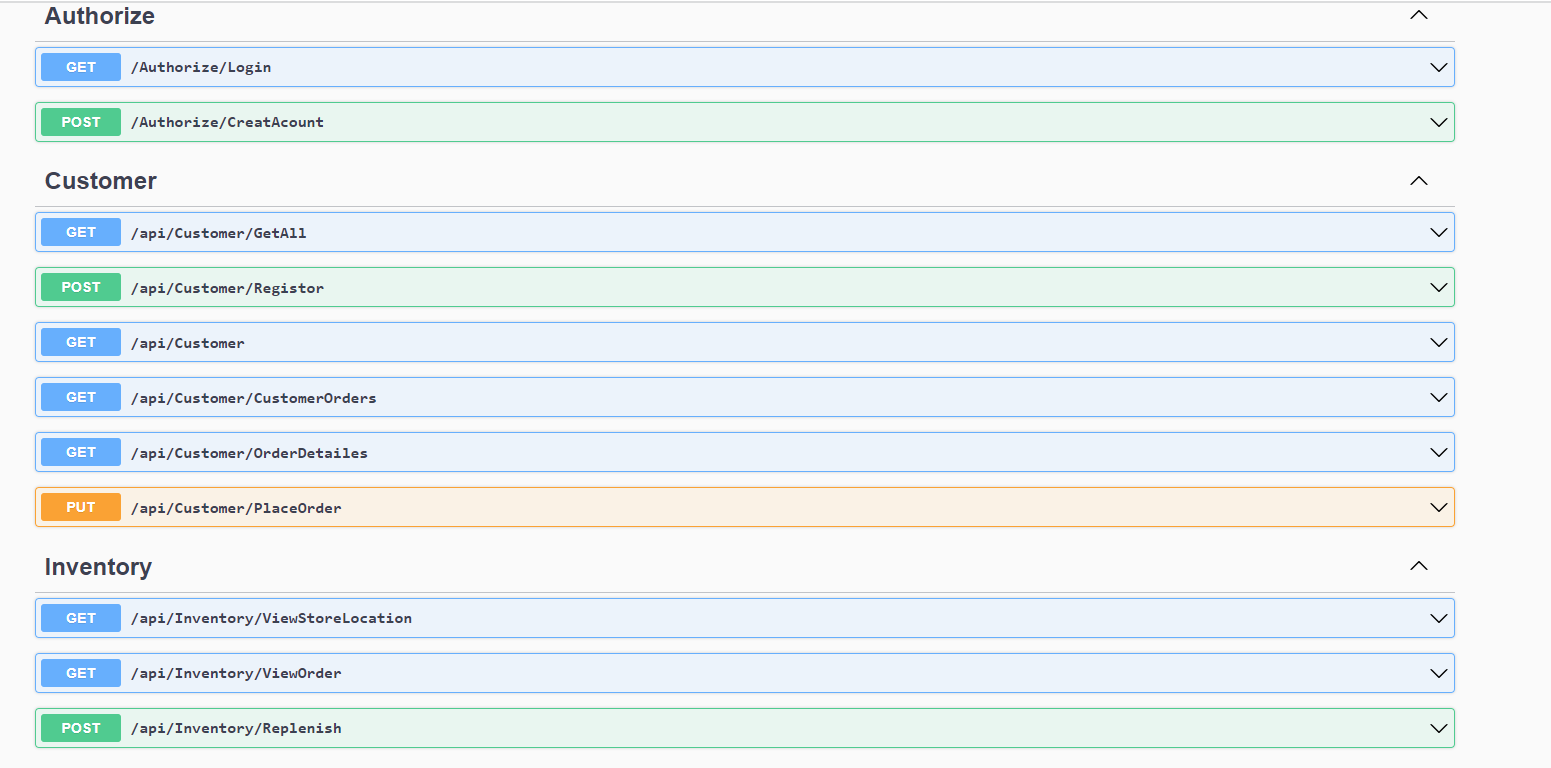Viewport: 1551px width, 768px height.
Task: Click POST badge of /api/Inventory/Replenish
Action: (81, 728)
